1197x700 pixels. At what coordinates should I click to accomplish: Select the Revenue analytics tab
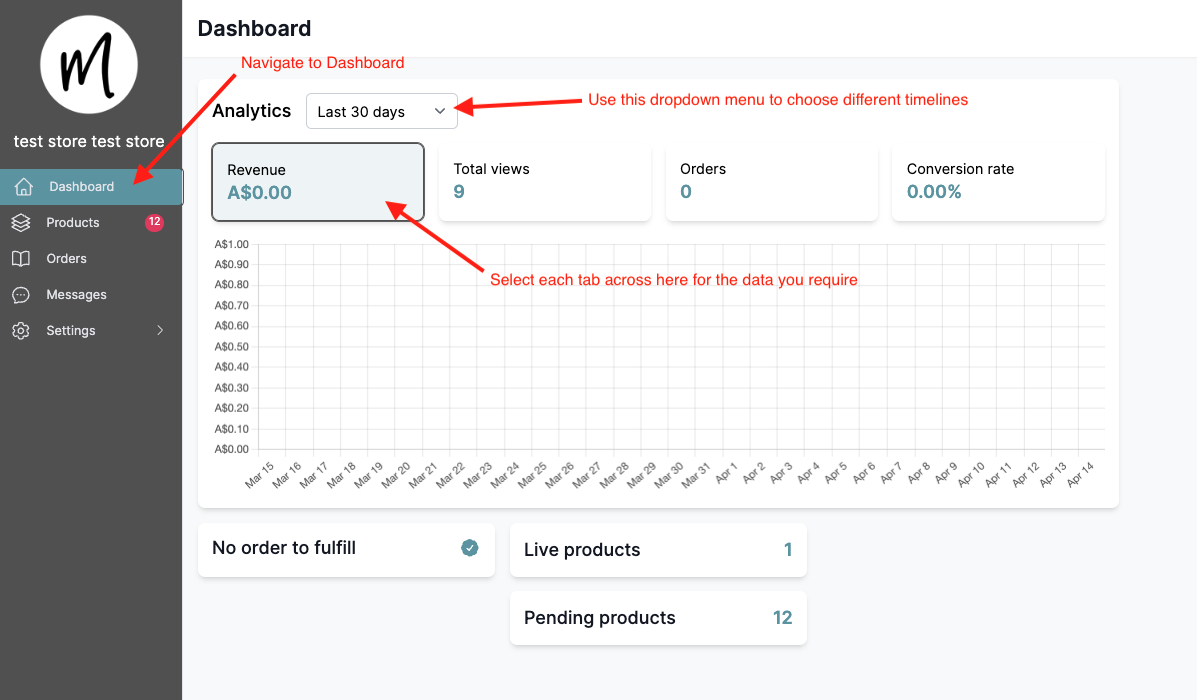318,182
